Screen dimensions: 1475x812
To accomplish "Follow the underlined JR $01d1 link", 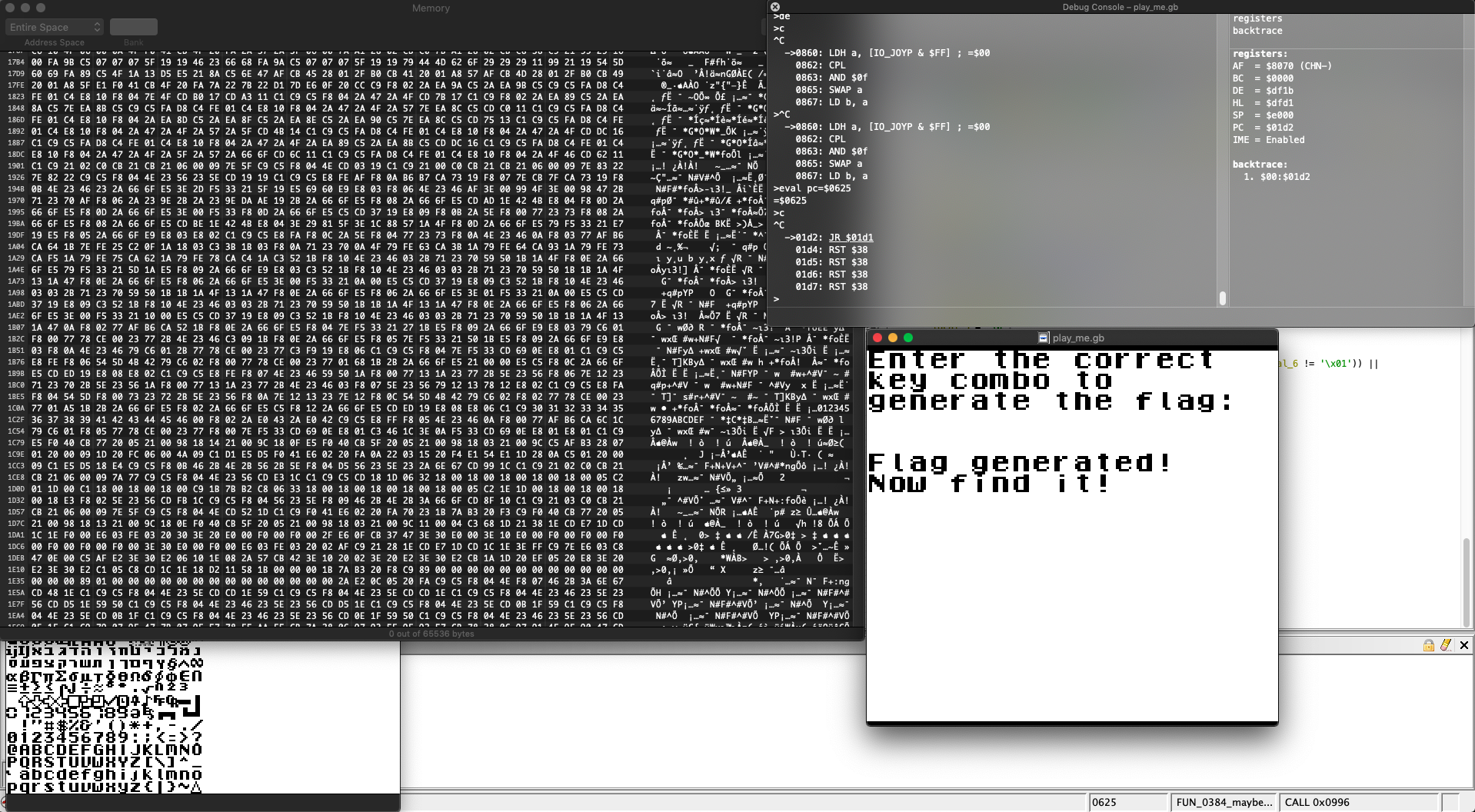I will pyautogui.click(x=851, y=238).
